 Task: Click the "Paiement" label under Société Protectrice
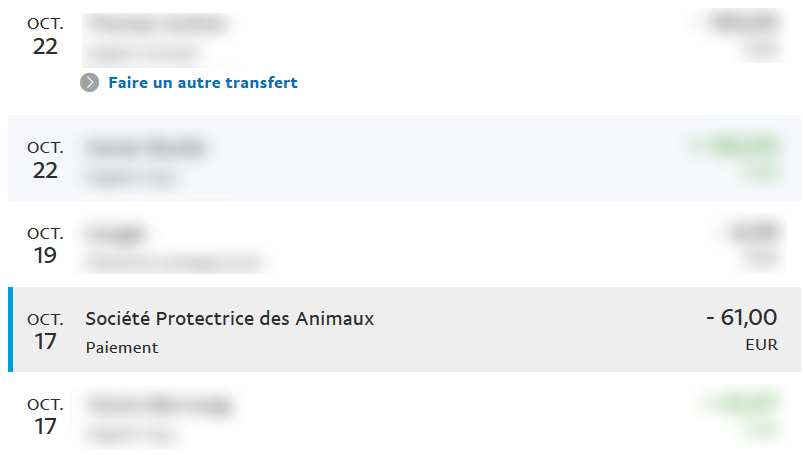(122, 348)
